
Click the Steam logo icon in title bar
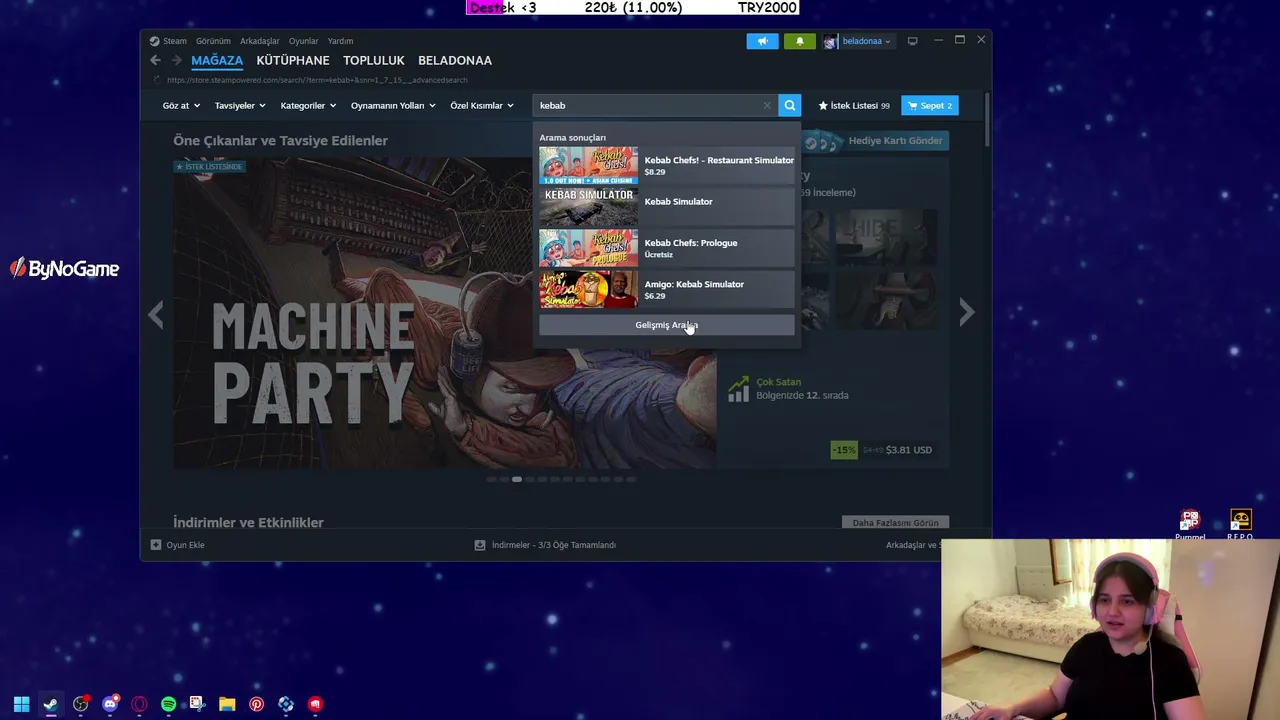tap(154, 41)
